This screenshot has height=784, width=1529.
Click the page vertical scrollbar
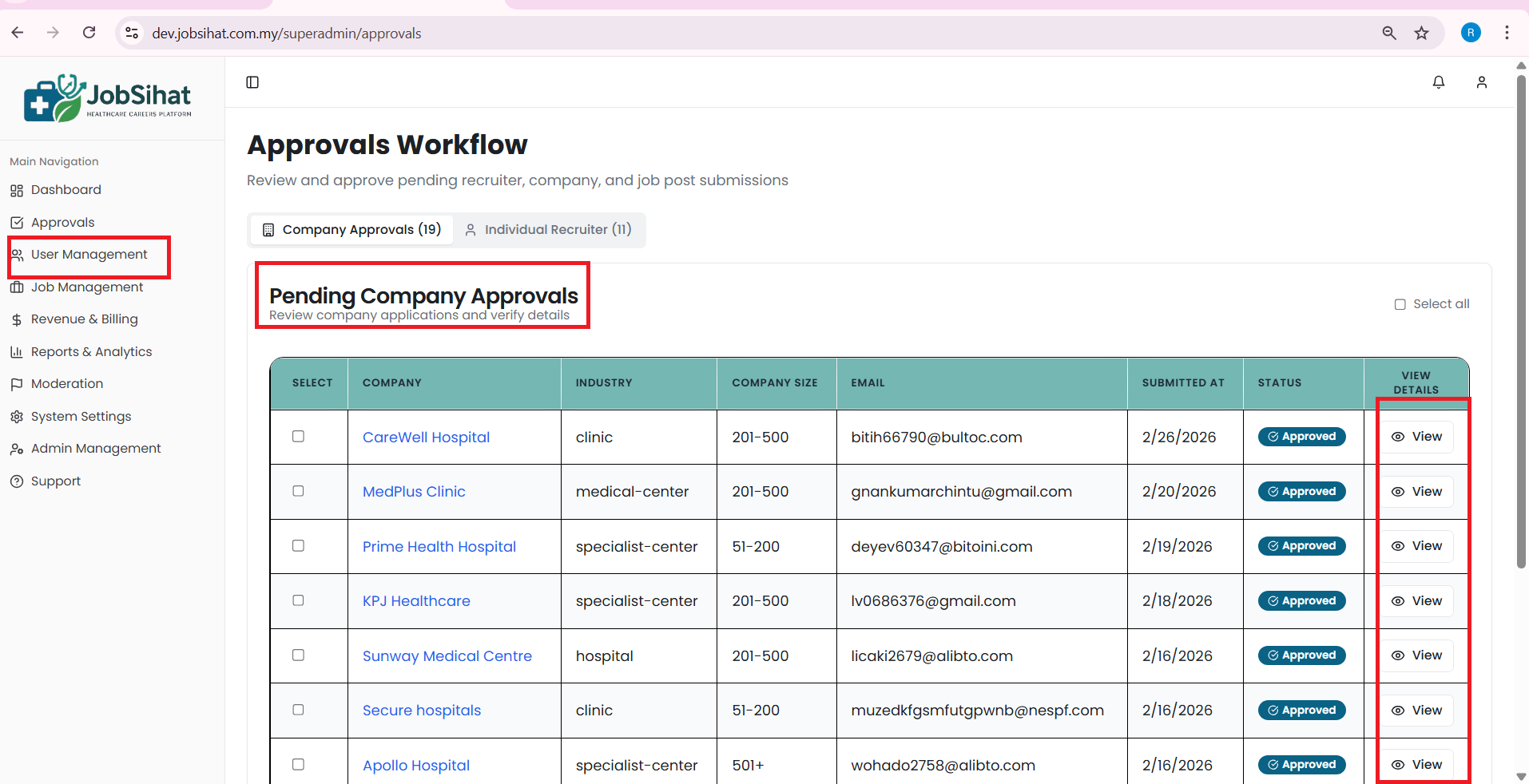coord(1521,319)
